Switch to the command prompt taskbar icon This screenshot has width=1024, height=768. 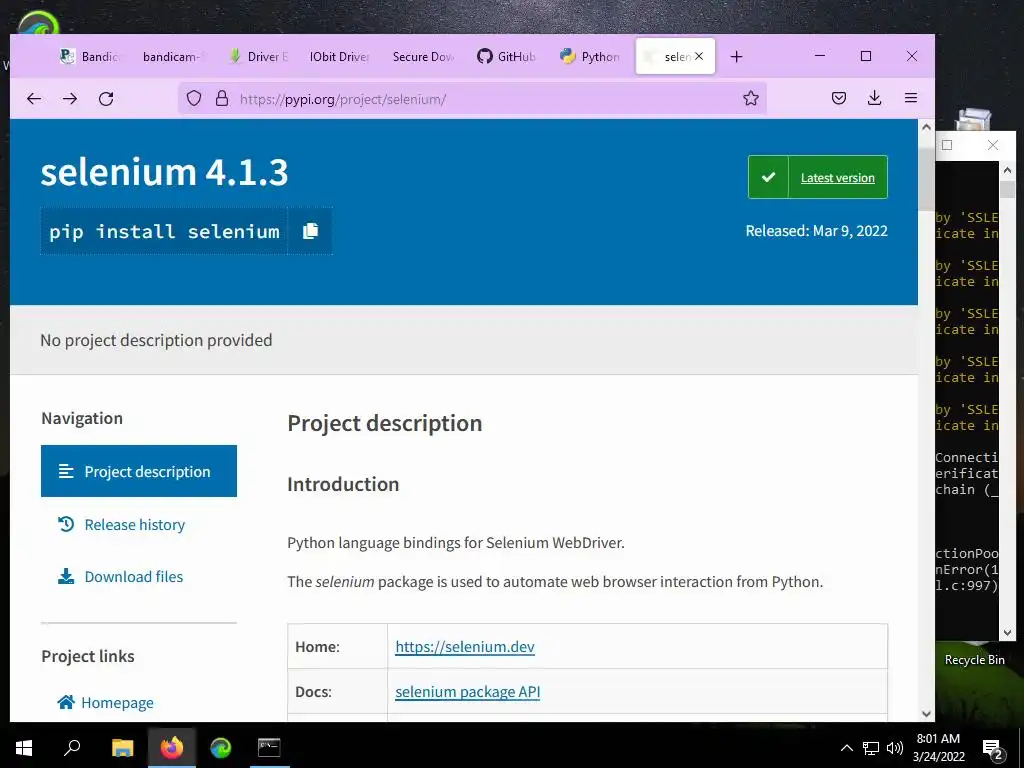coord(268,747)
